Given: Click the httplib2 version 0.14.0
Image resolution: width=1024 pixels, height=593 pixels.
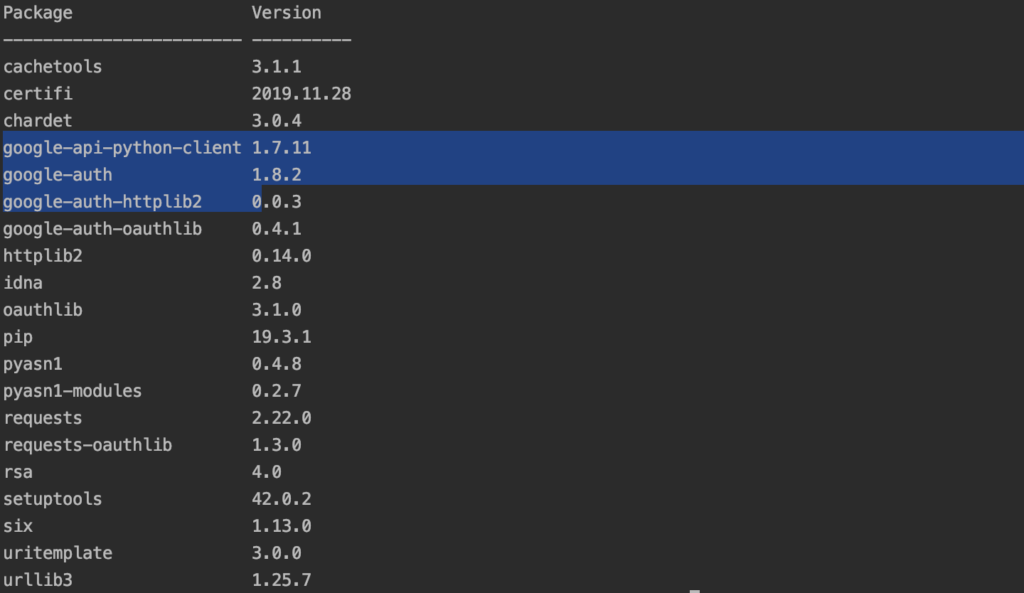Looking at the screenshot, I should (x=281, y=256).
